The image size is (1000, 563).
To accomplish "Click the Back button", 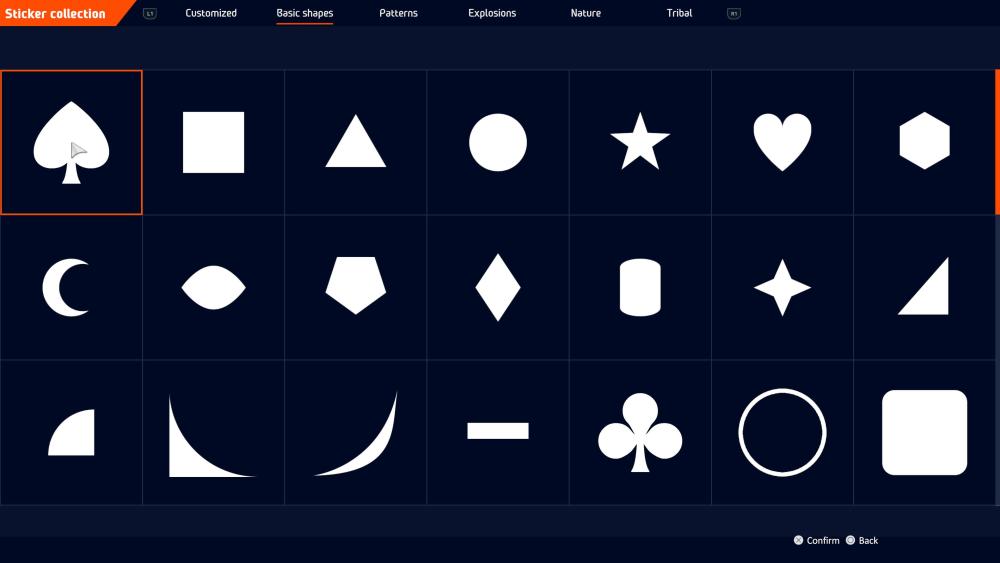I will point(867,540).
